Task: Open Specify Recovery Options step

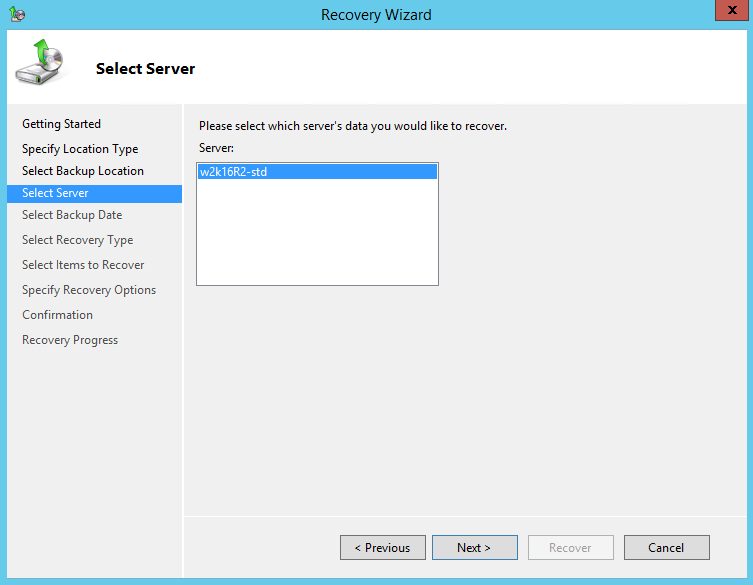Action: pos(89,290)
